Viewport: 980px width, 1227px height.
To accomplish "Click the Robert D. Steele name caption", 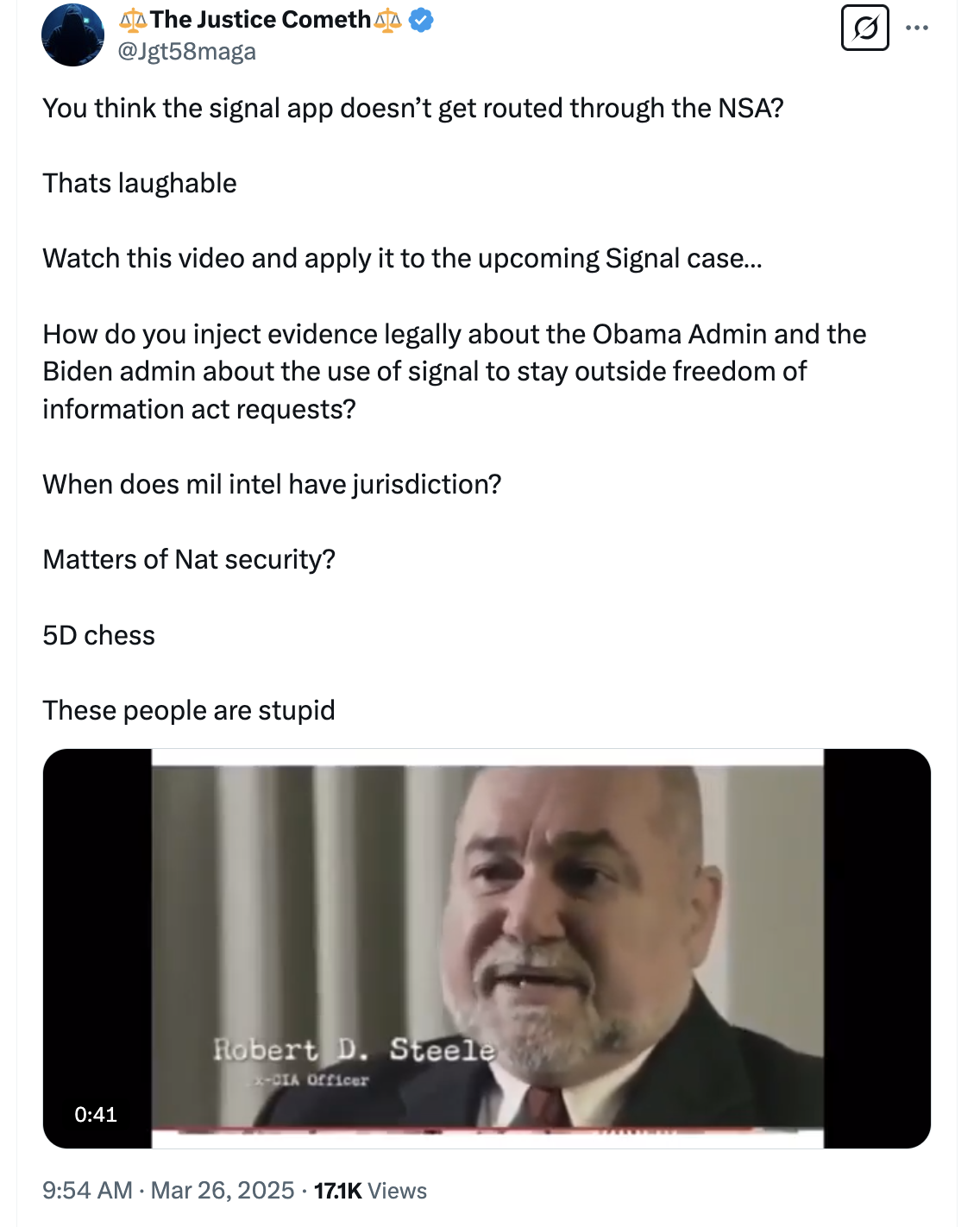I will coord(355,1049).
